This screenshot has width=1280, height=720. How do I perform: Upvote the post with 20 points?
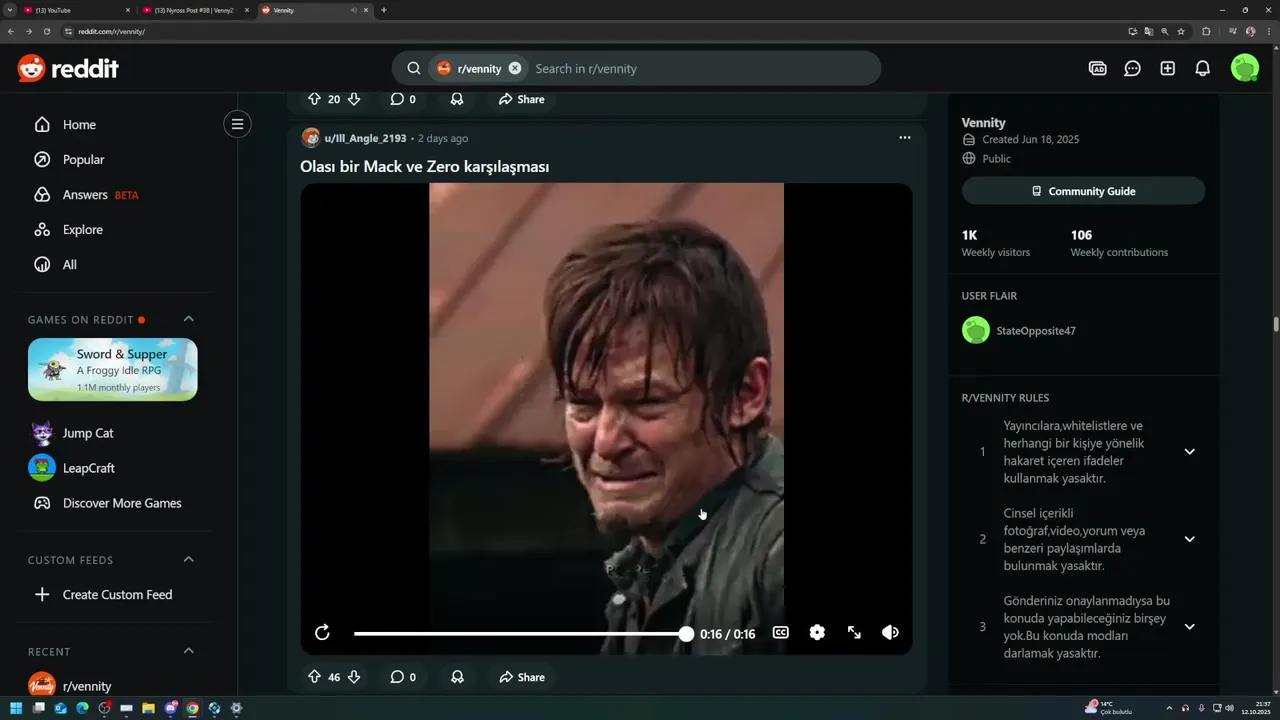[x=314, y=99]
